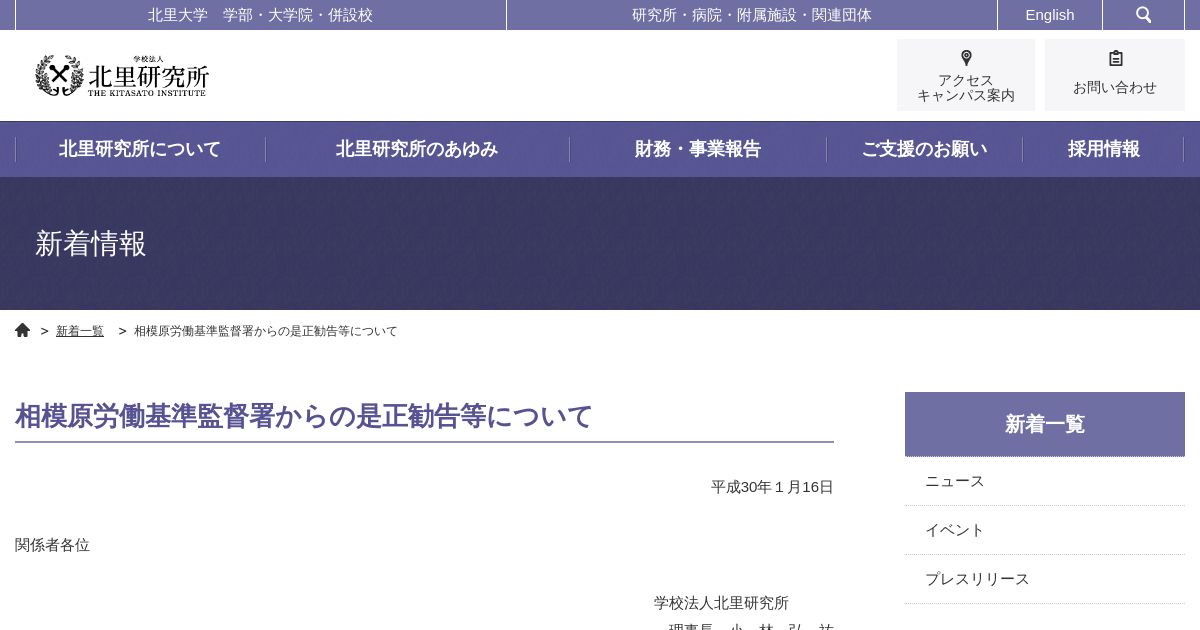The height and width of the screenshot is (630, 1200).
Task: Click 関係者各位 text
Action: coord(52,545)
